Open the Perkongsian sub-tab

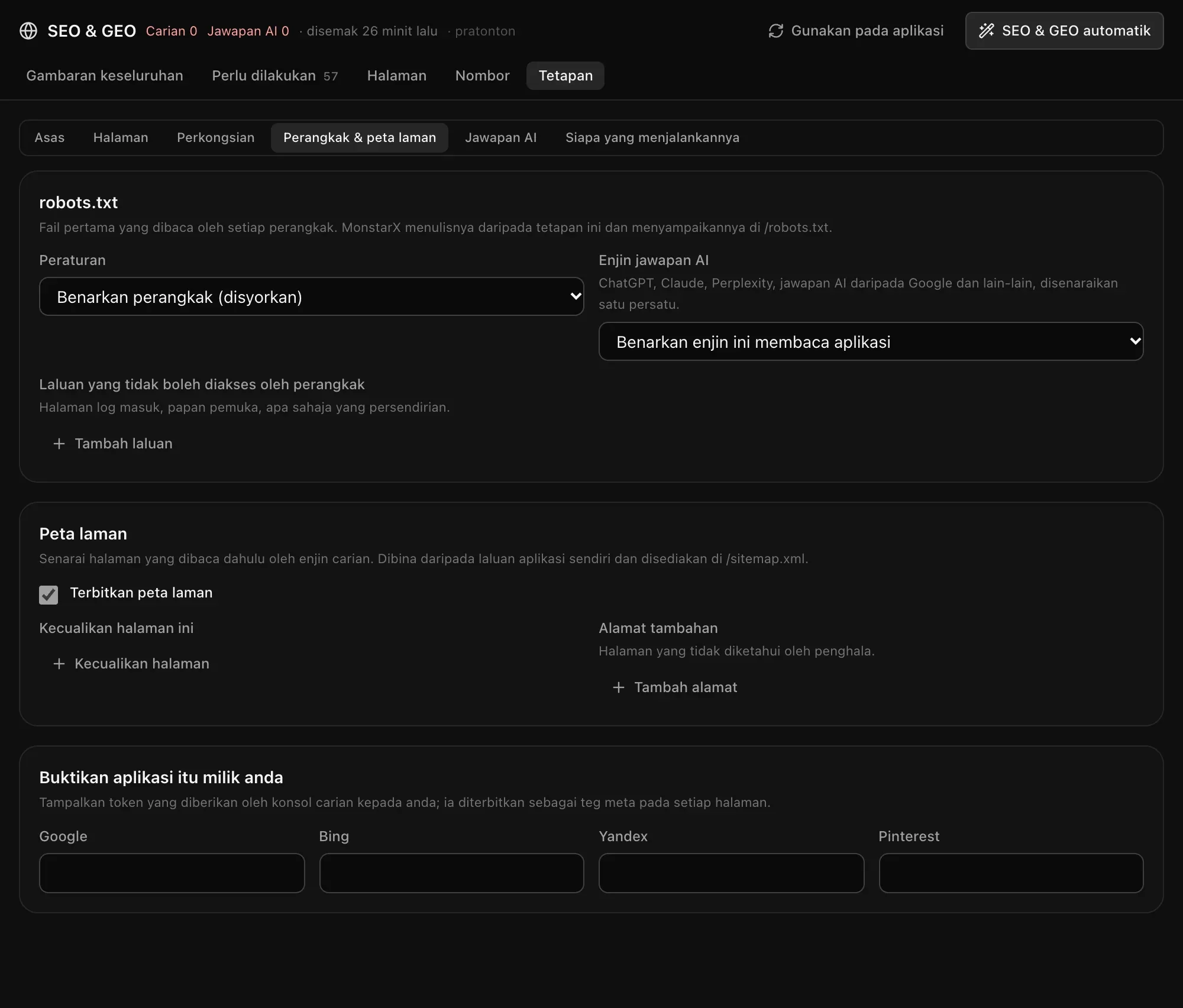(x=215, y=138)
